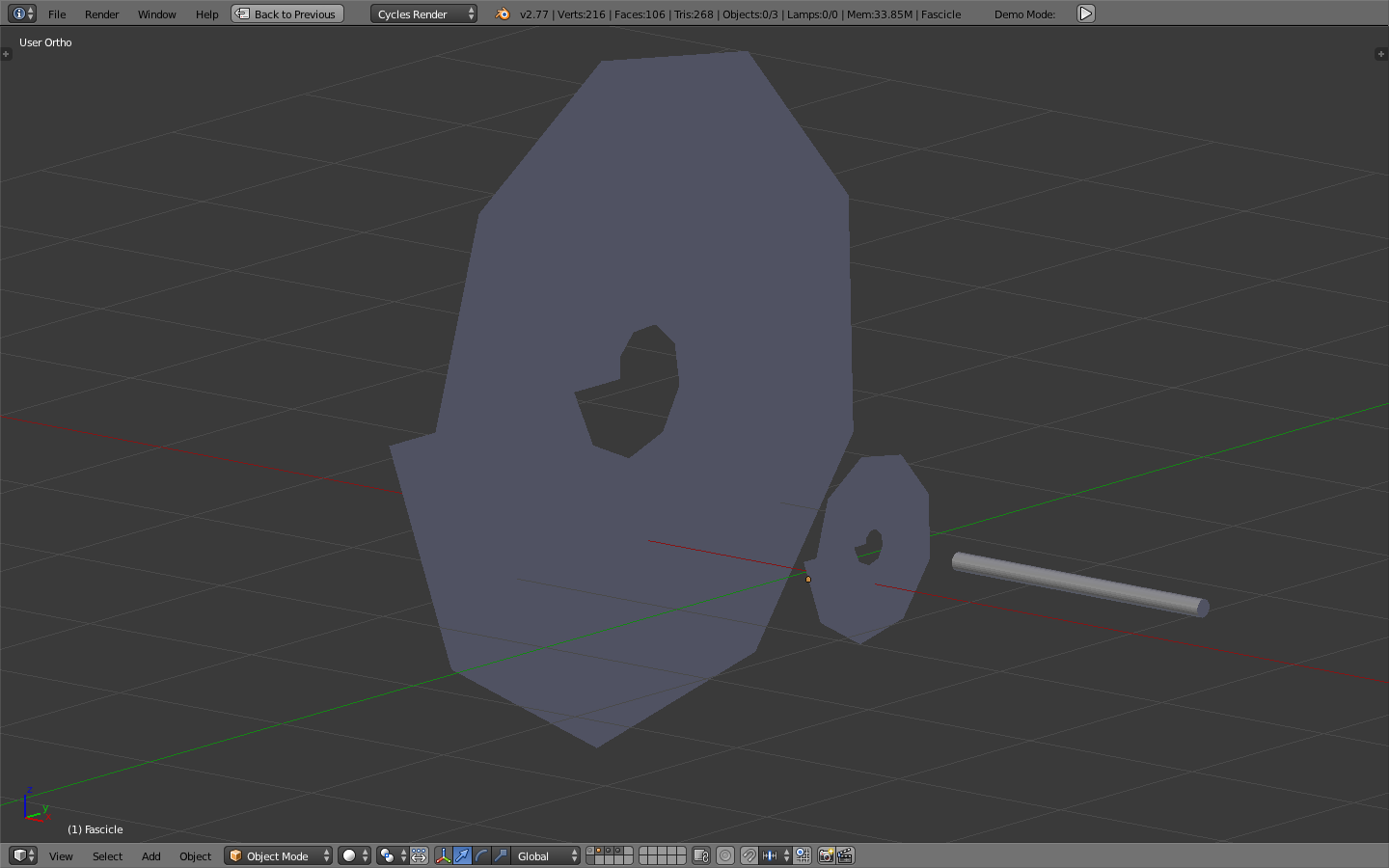Image resolution: width=1389 pixels, height=868 pixels.
Task: Toggle snap during transform magnet
Action: coord(749,855)
